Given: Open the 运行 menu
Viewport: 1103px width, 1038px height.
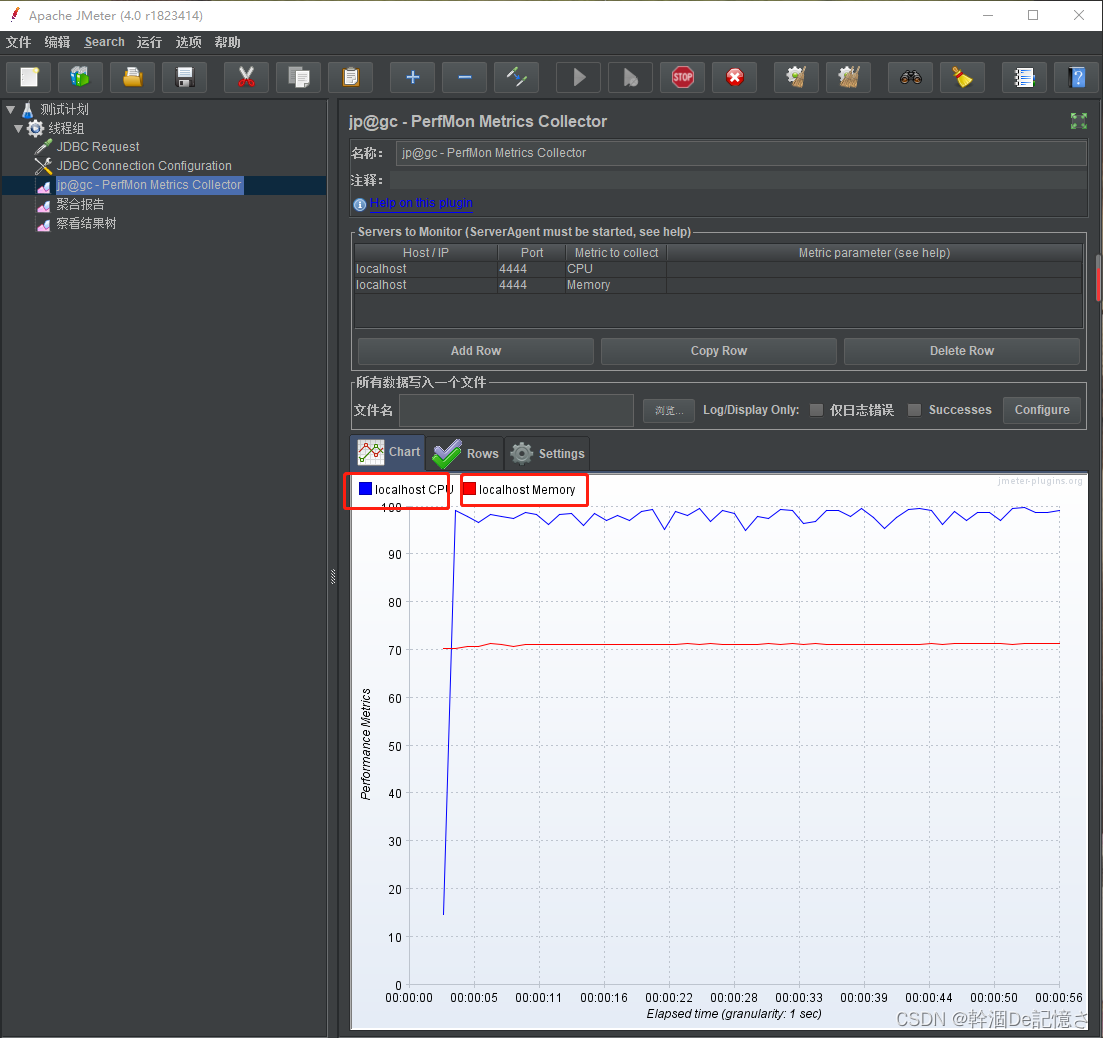Looking at the screenshot, I should point(149,42).
